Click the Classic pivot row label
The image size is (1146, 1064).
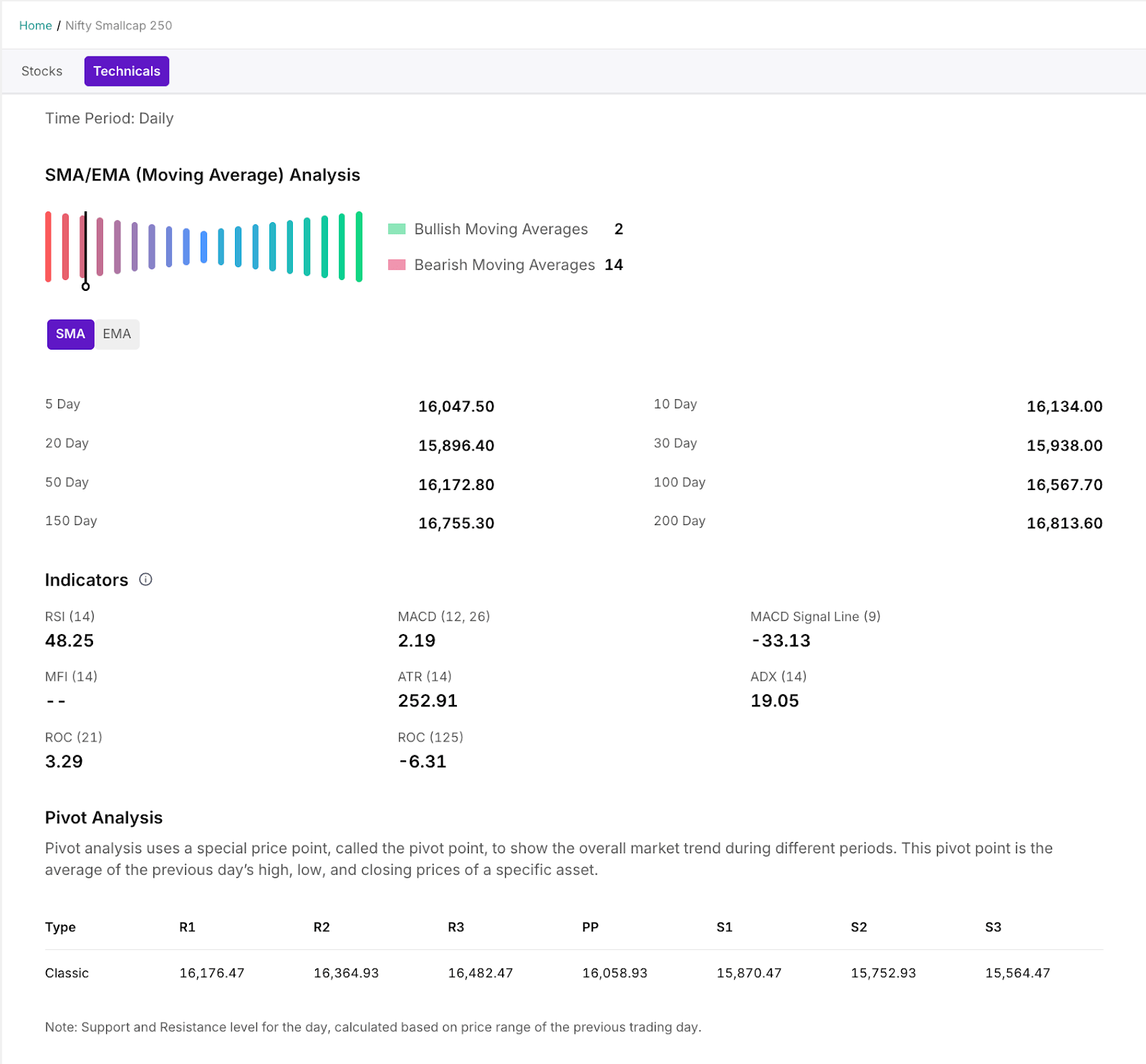pyautogui.click(x=67, y=973)
